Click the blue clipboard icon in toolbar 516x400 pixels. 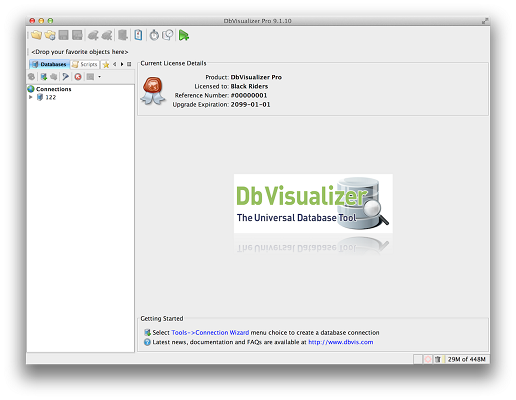click(138, 35)
